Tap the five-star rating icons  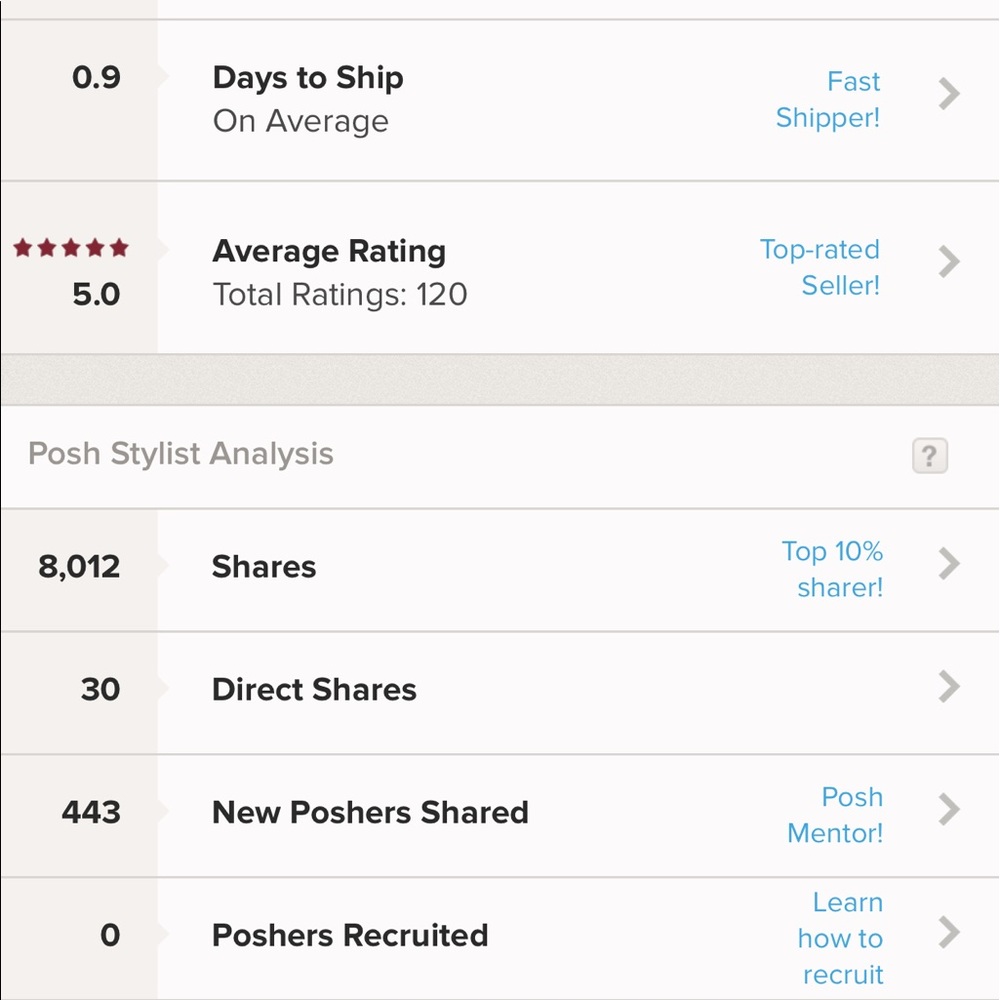point(71,247)
